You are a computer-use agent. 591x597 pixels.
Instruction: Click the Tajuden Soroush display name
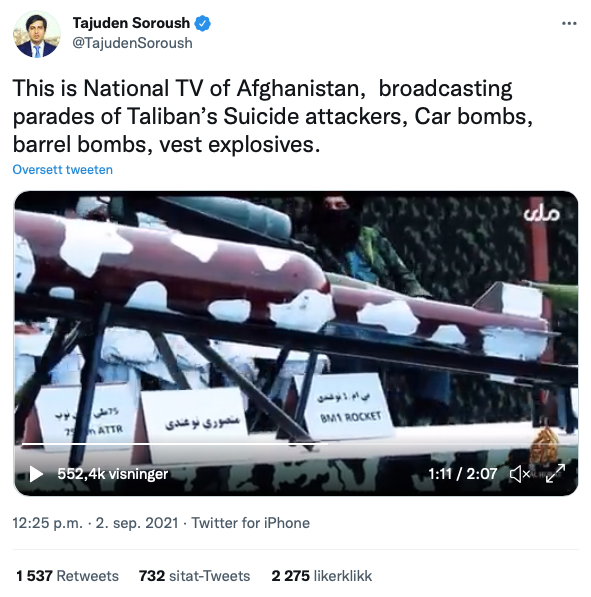click(131, 23)
